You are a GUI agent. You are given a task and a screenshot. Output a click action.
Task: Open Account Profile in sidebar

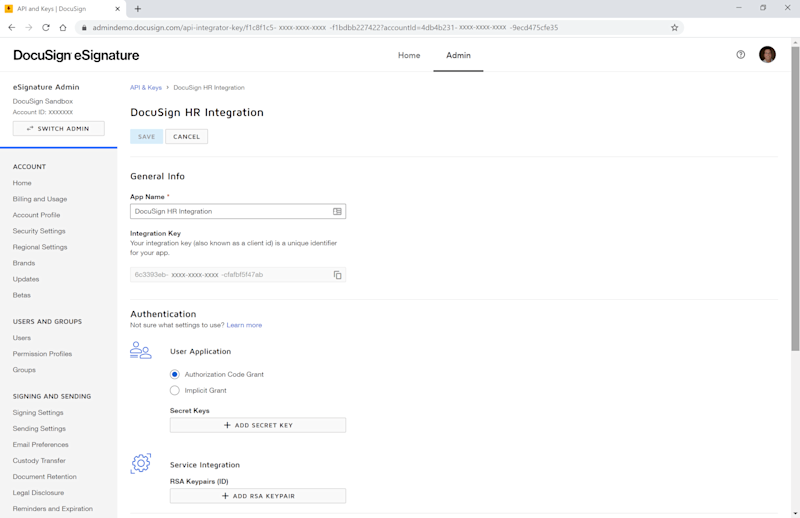36,215
